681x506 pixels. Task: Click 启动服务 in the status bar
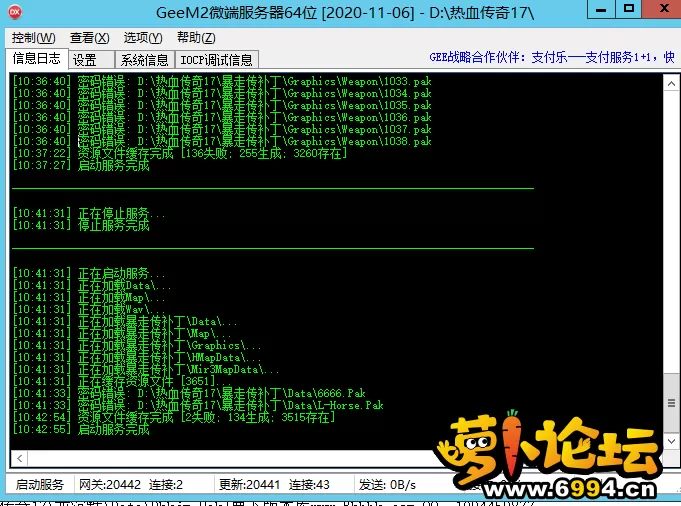tap(40, 485)
